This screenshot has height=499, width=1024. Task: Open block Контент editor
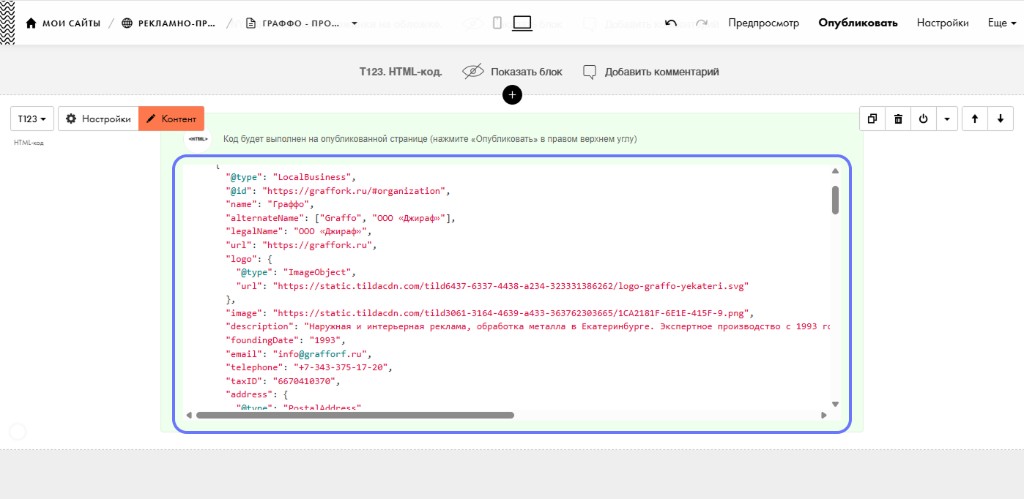(171, 119)
